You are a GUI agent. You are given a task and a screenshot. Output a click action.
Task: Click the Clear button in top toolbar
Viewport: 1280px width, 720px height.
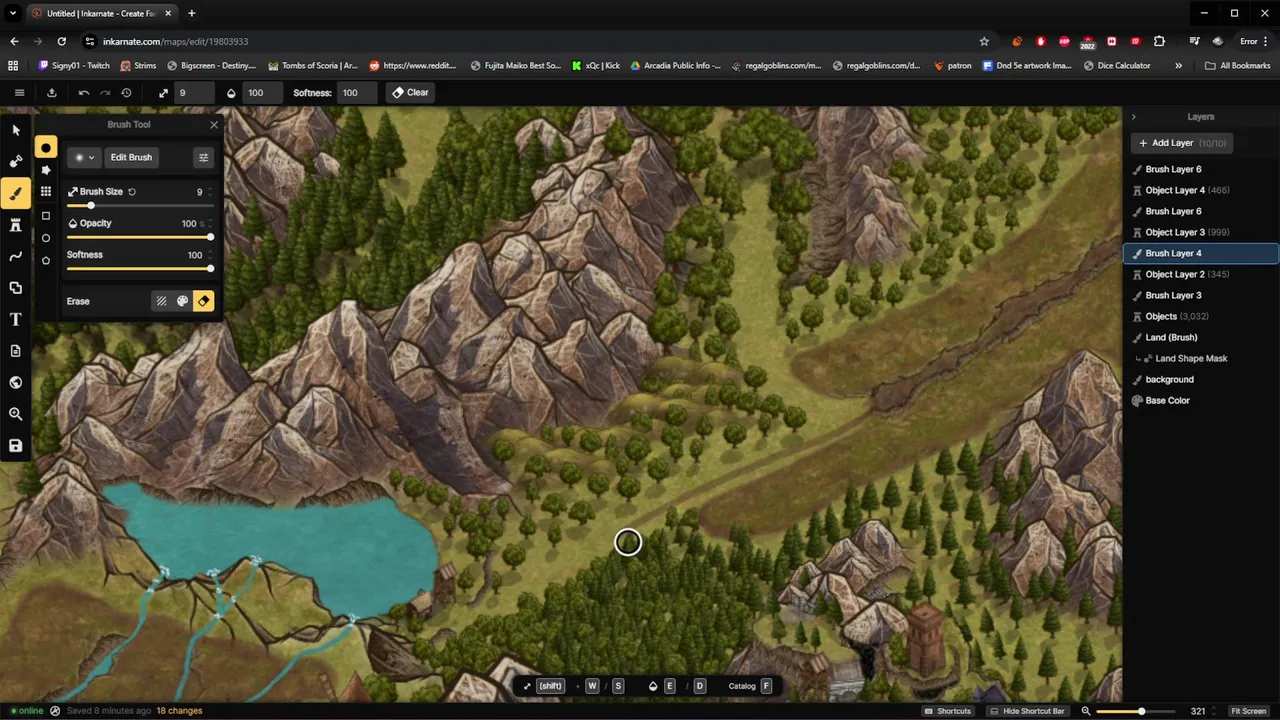pyautogui.click(x=410, y=92)
